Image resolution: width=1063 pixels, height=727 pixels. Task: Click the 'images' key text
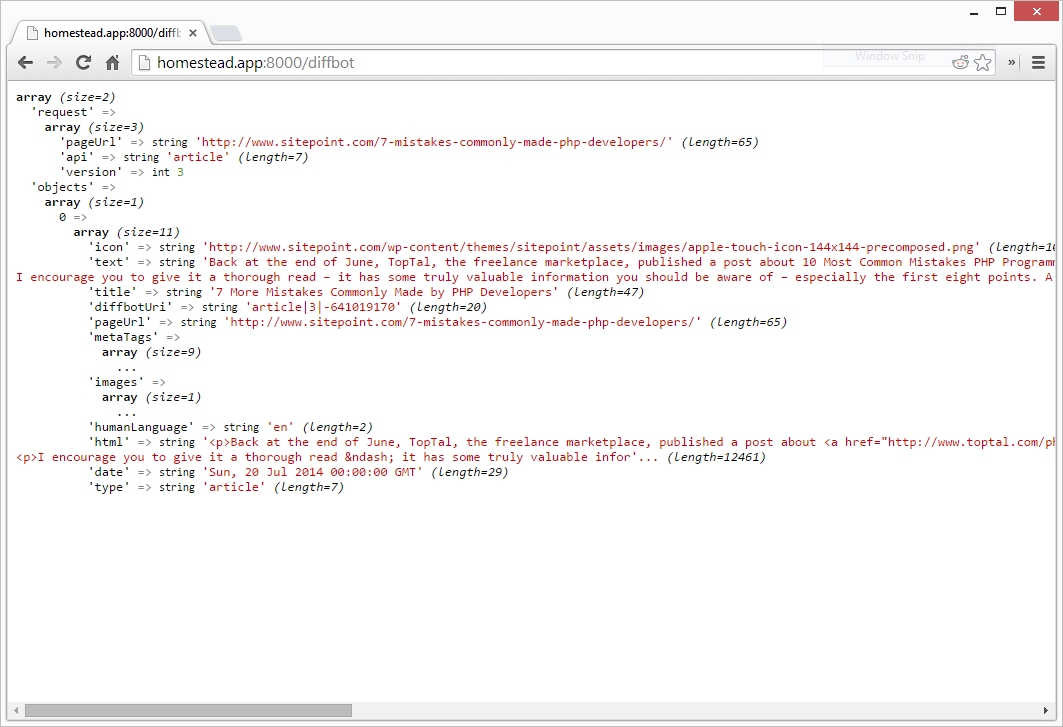[x=116, y=382]
